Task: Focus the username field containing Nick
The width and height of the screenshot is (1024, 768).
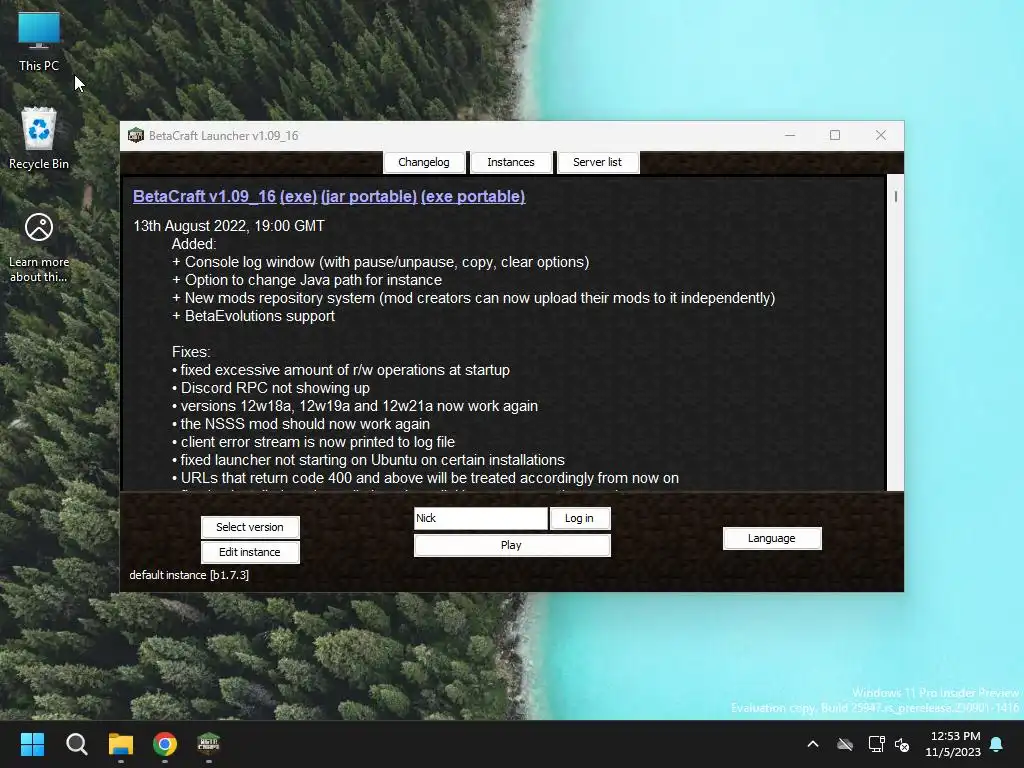Action: [481, 518]
